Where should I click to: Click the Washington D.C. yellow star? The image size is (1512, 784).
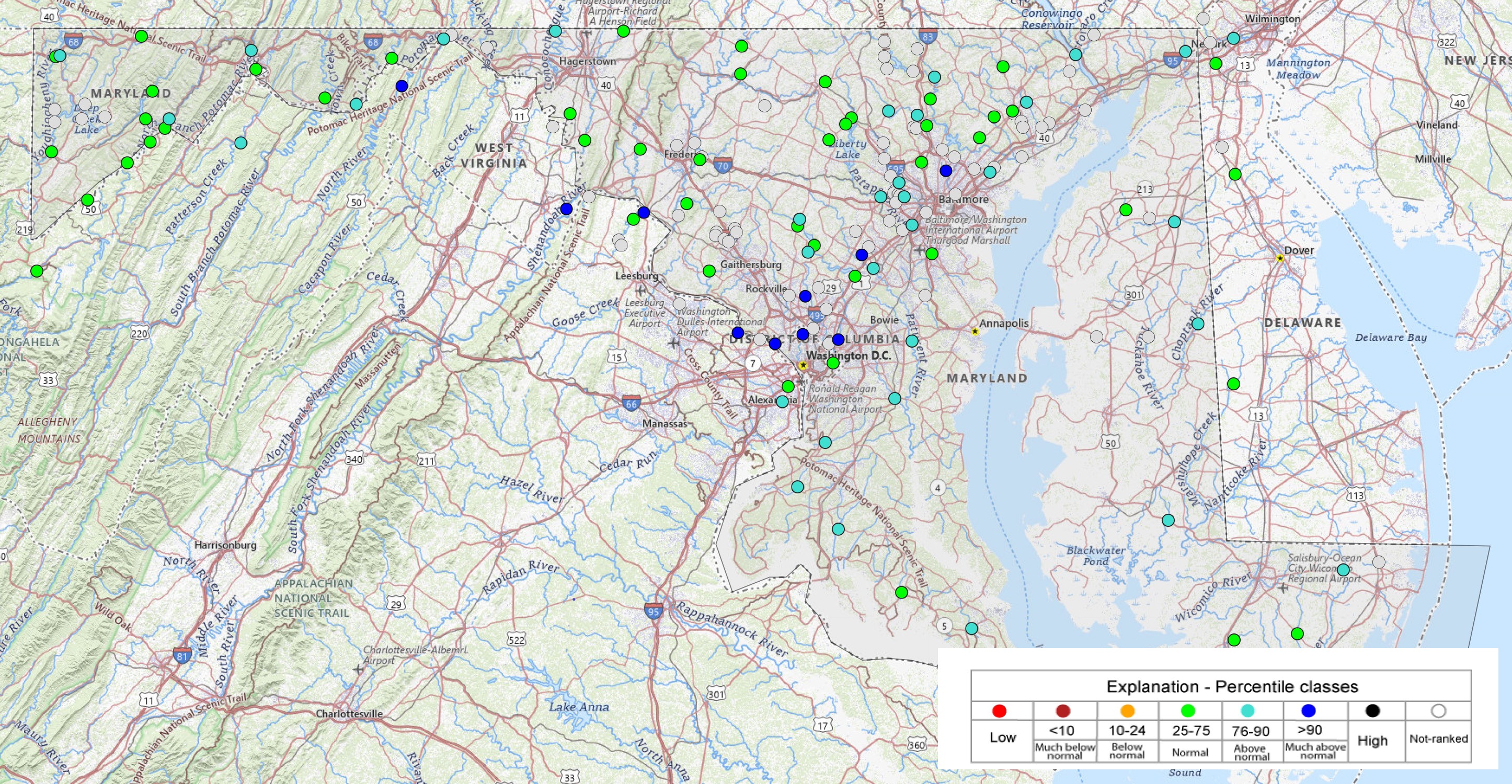coord(804,365)
